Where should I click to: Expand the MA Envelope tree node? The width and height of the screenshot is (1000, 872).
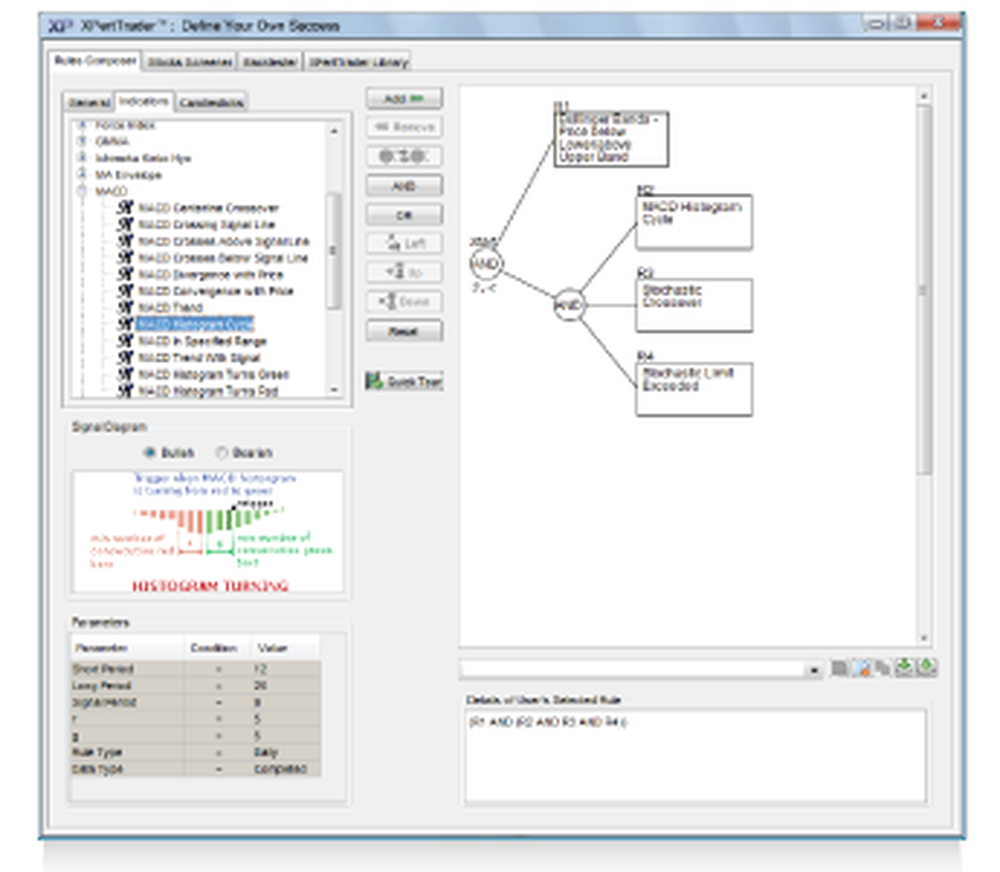pos(80,175)
